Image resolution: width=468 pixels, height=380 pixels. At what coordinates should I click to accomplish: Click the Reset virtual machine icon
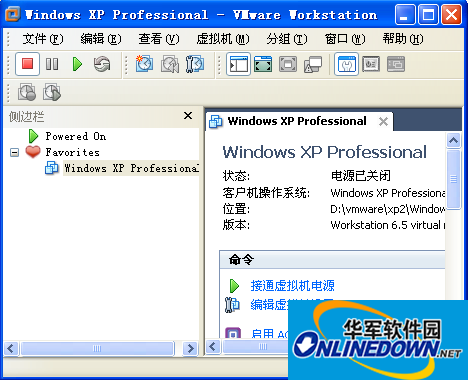pyautogui.click(x=102, y=64)
